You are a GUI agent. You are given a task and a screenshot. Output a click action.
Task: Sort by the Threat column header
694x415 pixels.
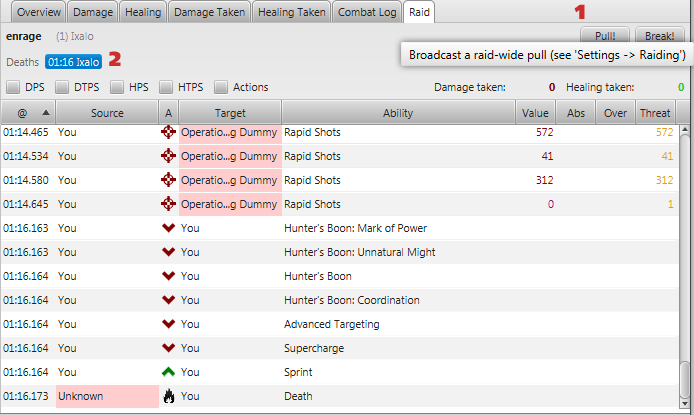(x=655, y=113)
